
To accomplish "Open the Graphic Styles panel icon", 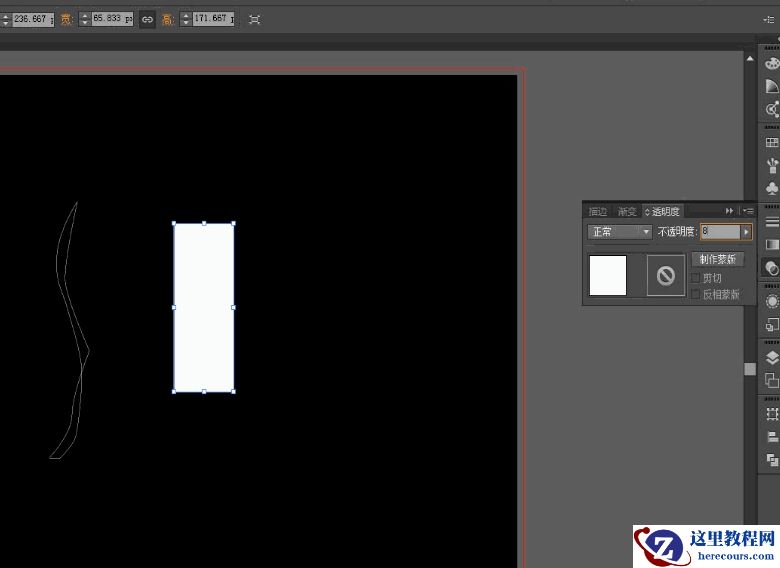I will click(772, 324).
